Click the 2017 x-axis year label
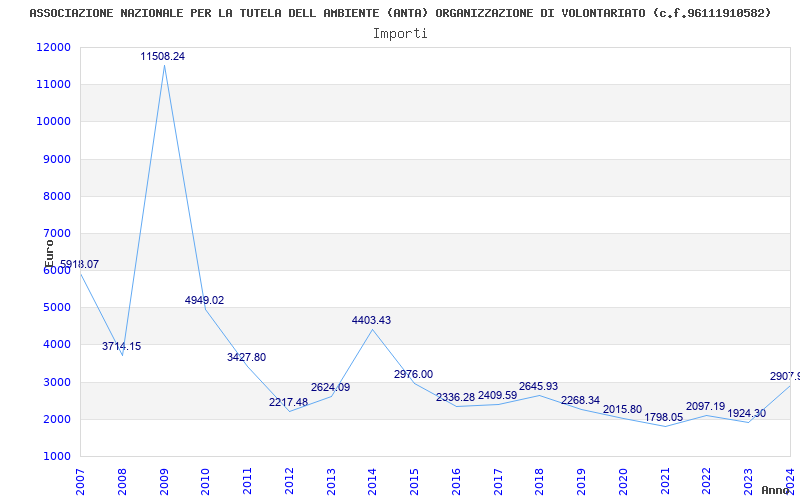800x500 pixels. [x=498, y=481]
